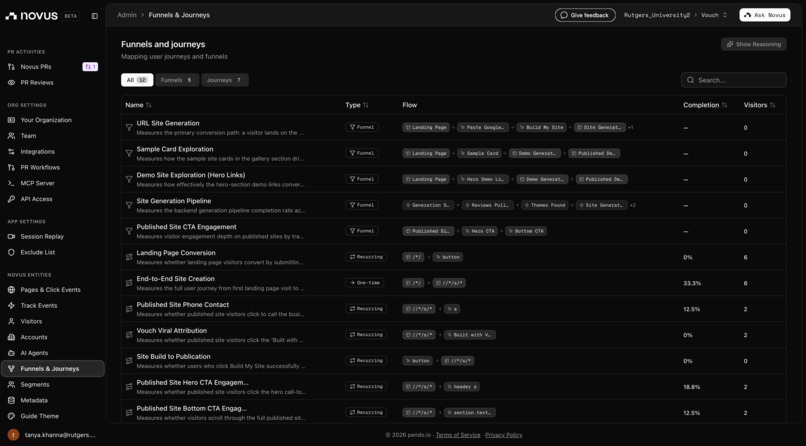Open Novus PRs from the sidebar
The height and width of the screenshot is (446, 806).
[36, 67]
